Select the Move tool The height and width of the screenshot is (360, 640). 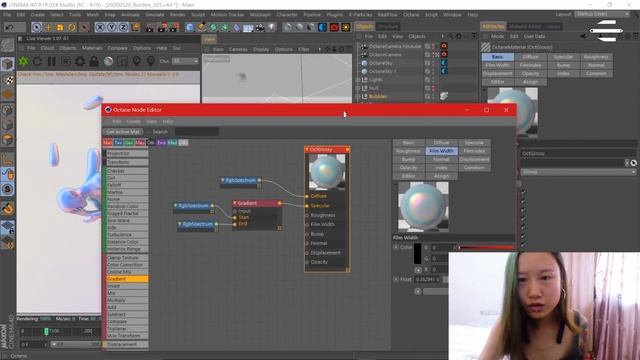48,27
